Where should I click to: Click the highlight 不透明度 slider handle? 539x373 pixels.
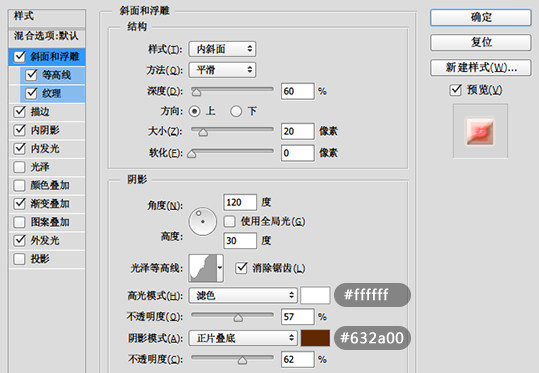click(238, 318)
